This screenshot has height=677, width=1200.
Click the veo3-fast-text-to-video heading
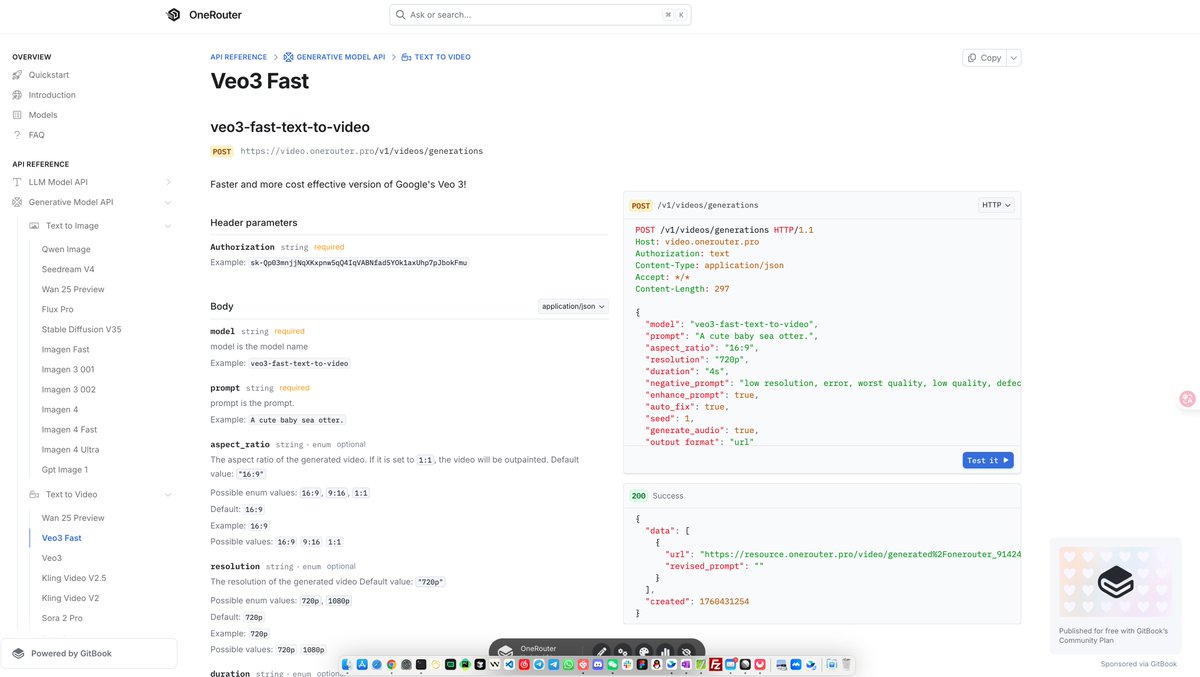290,127
